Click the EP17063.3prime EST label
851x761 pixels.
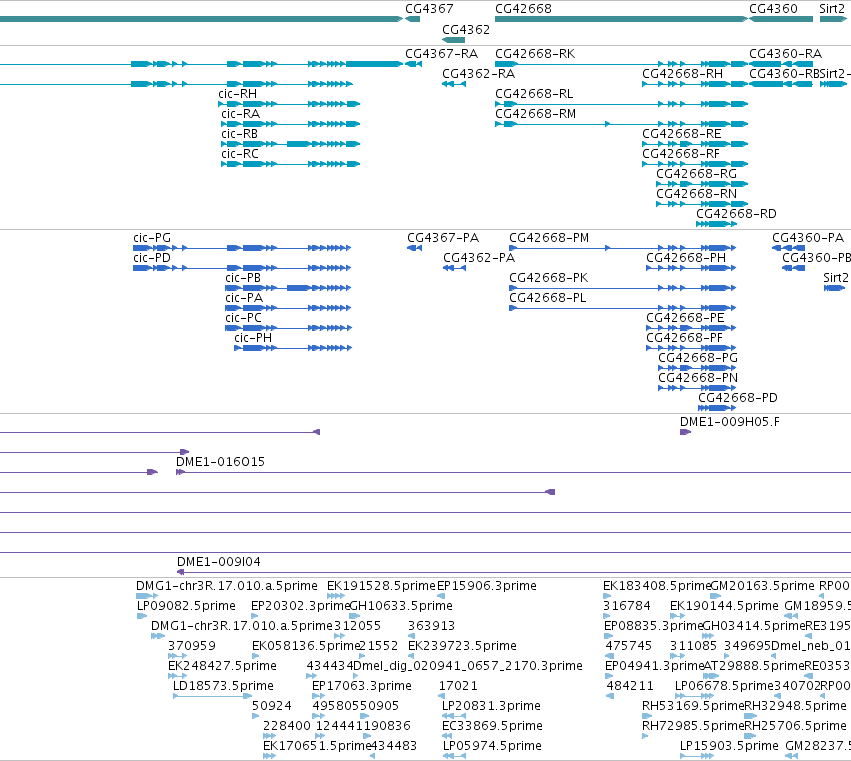362,687
